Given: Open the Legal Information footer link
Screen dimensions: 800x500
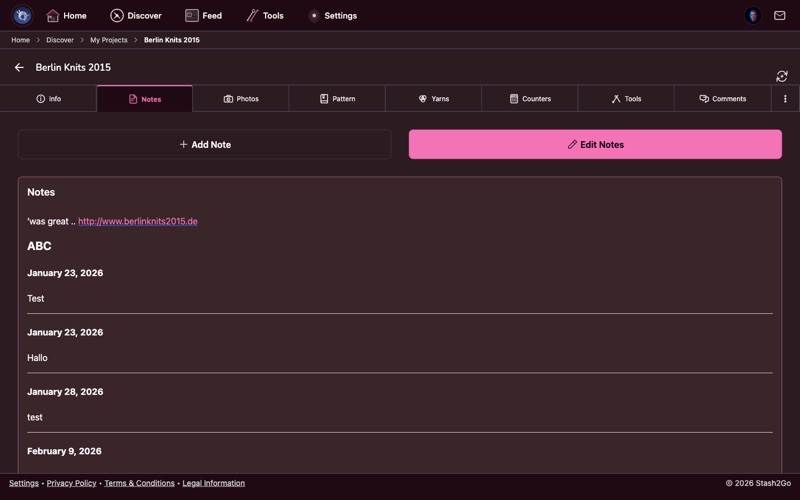Looking at the screenshot, I should (214, 483).
